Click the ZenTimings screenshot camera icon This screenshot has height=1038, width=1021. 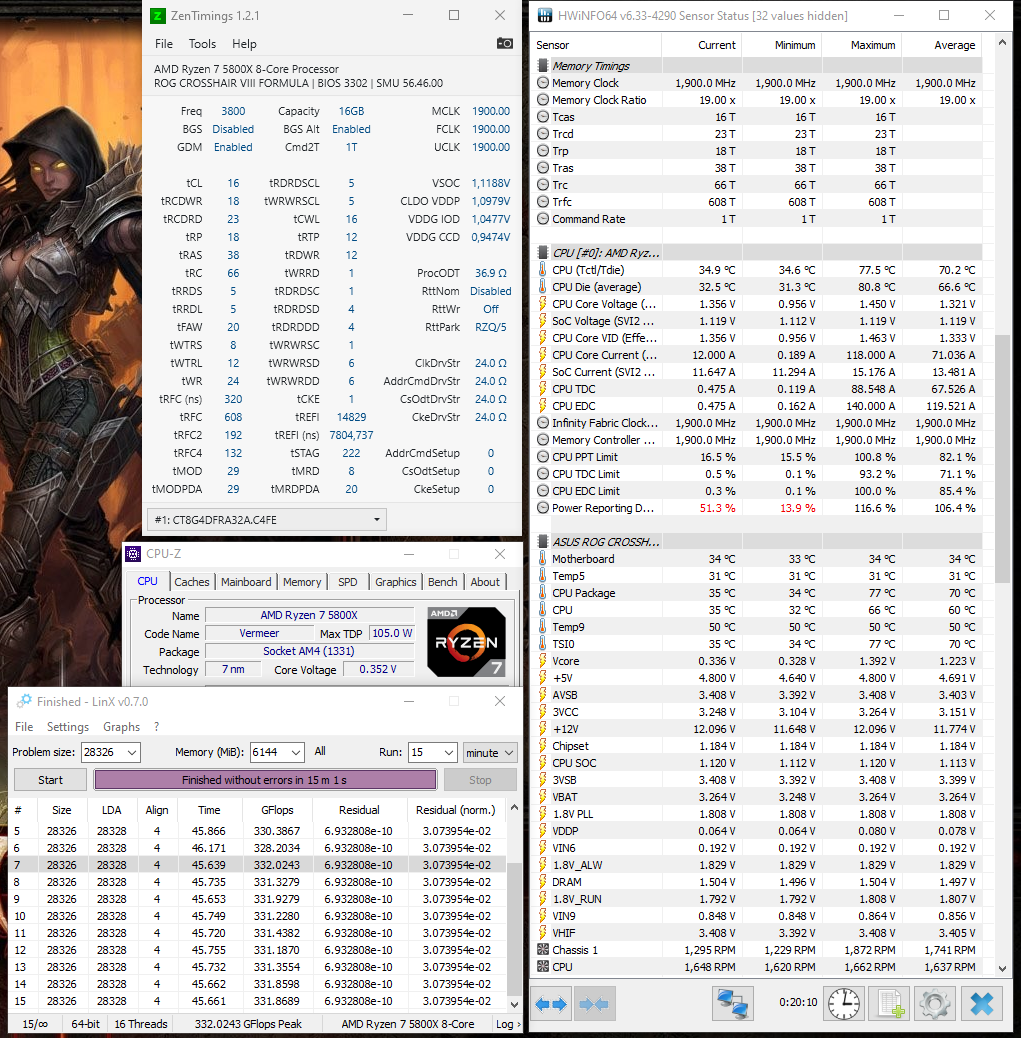coord(505,43)
